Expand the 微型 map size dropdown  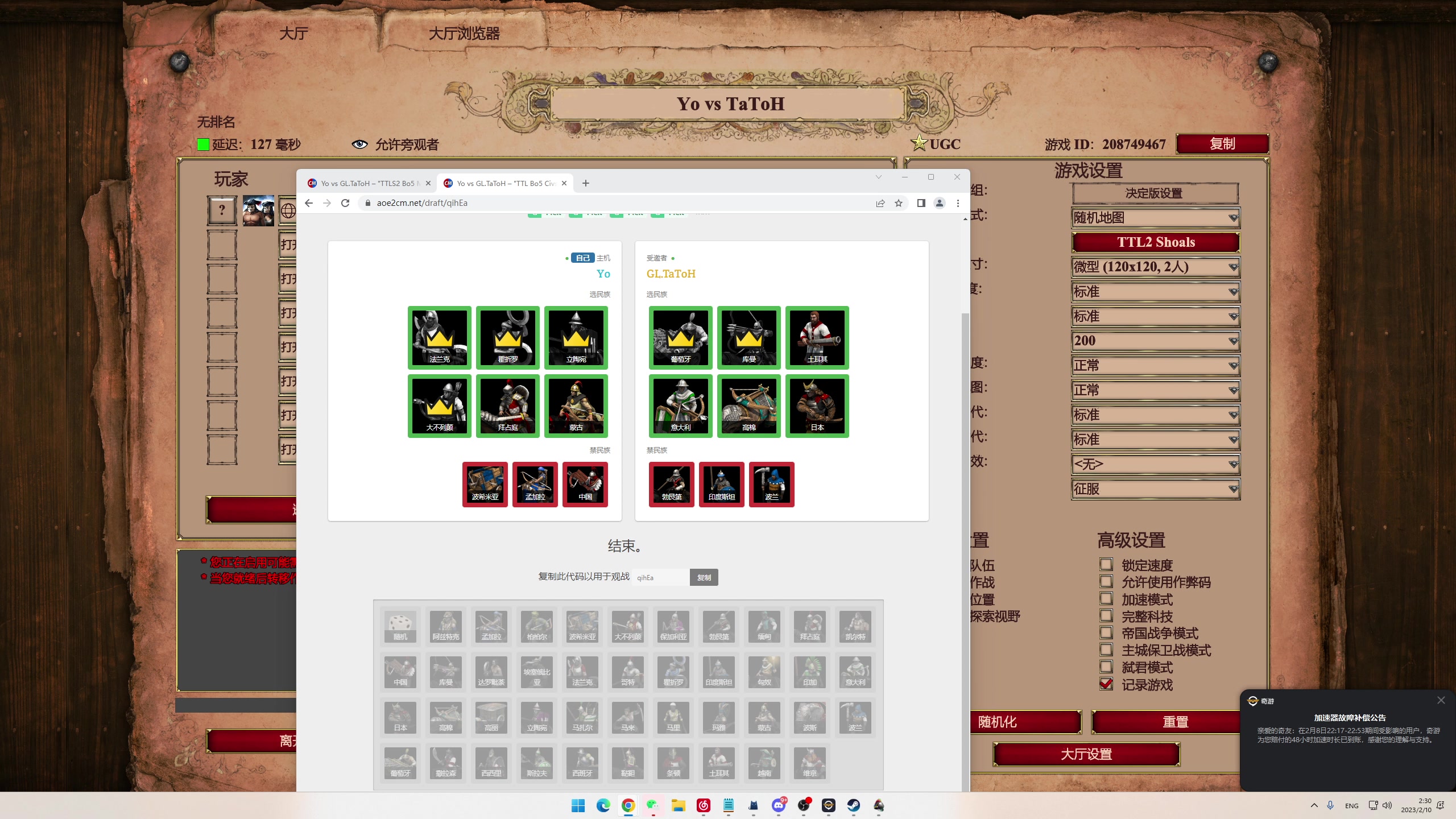pyautogui.click(x=1155, y=267)
